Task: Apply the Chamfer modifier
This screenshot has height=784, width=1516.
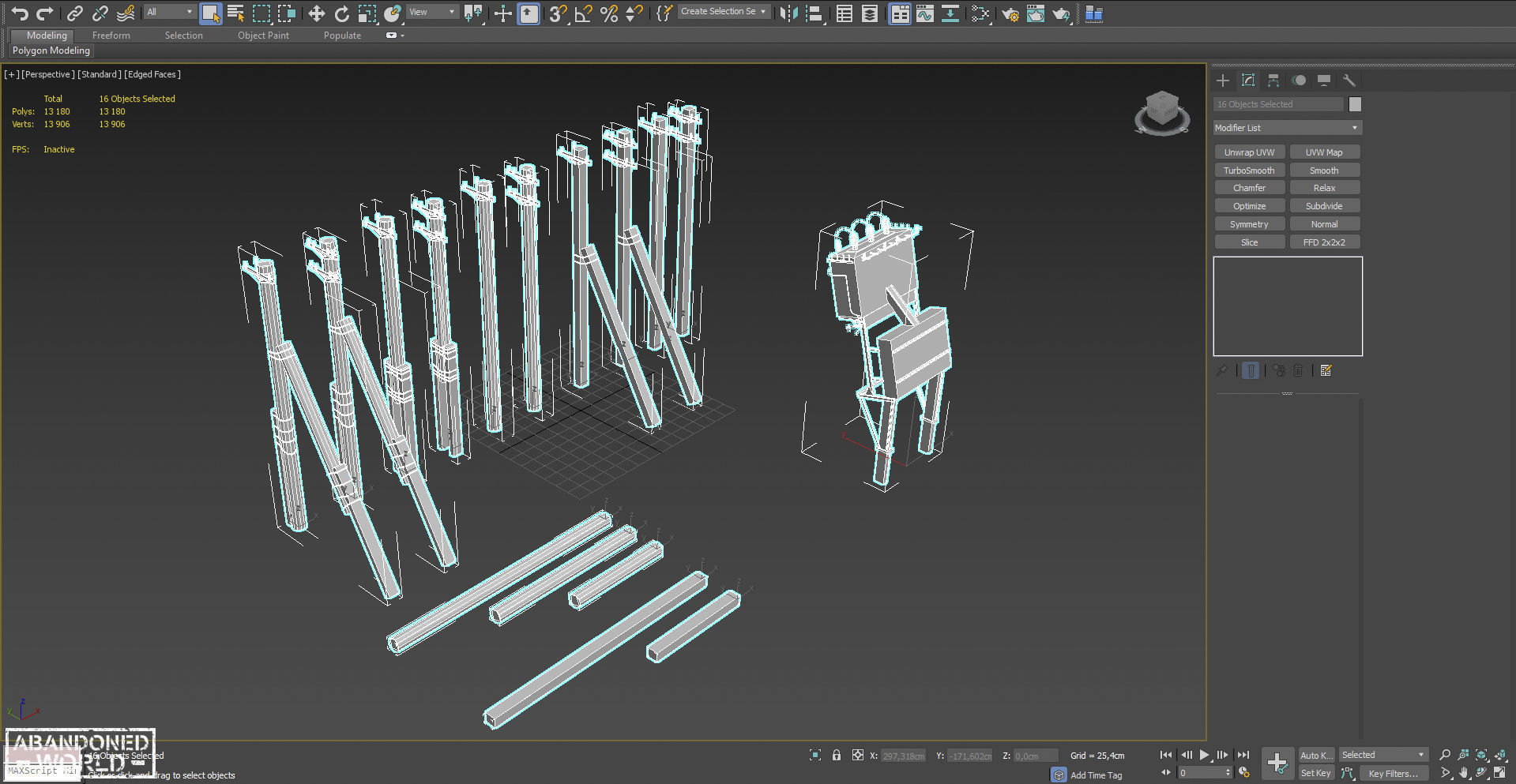Action: point(1250,188)
